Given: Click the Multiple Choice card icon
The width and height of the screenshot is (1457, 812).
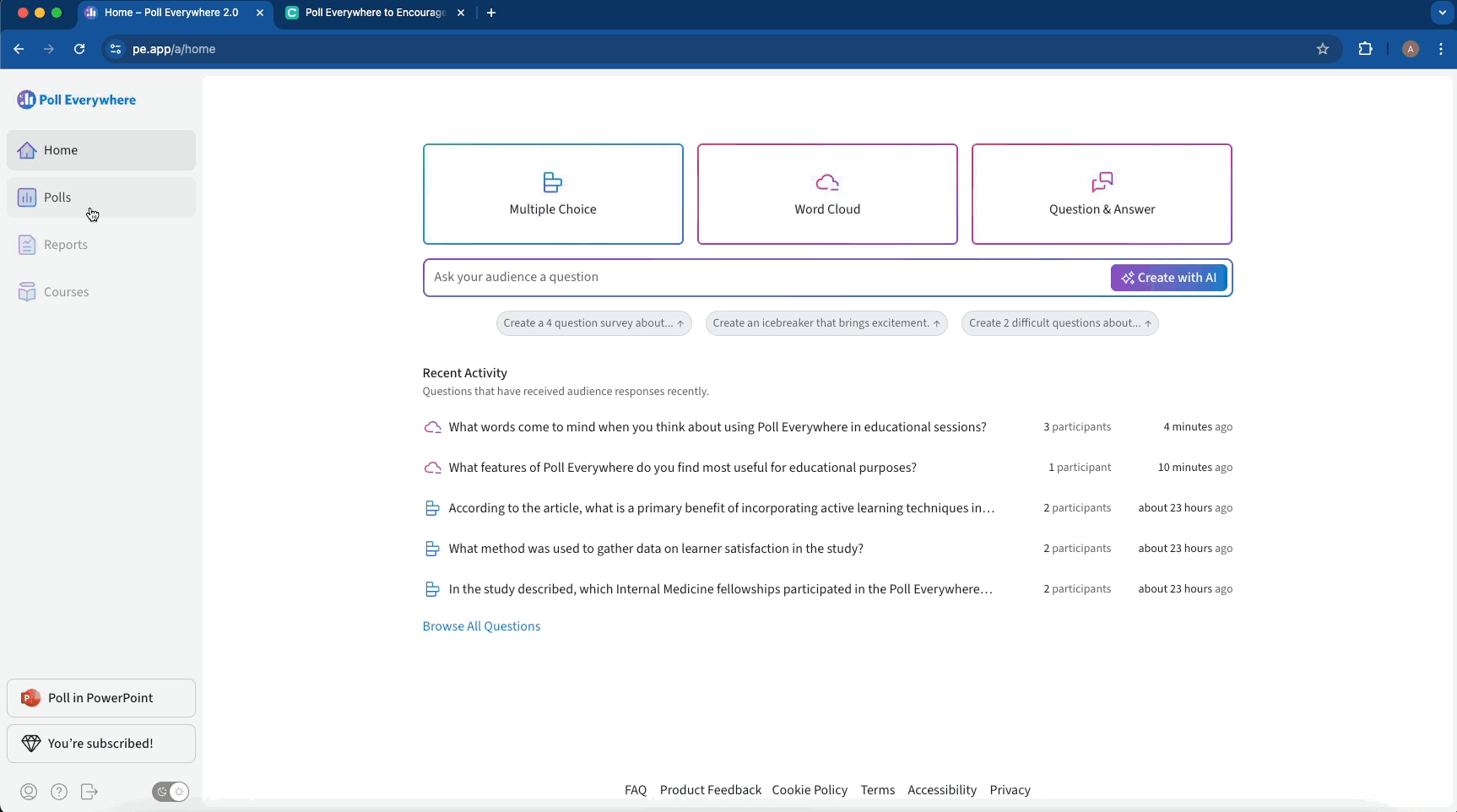Looking at the screenshot, I should pos(553,182).
